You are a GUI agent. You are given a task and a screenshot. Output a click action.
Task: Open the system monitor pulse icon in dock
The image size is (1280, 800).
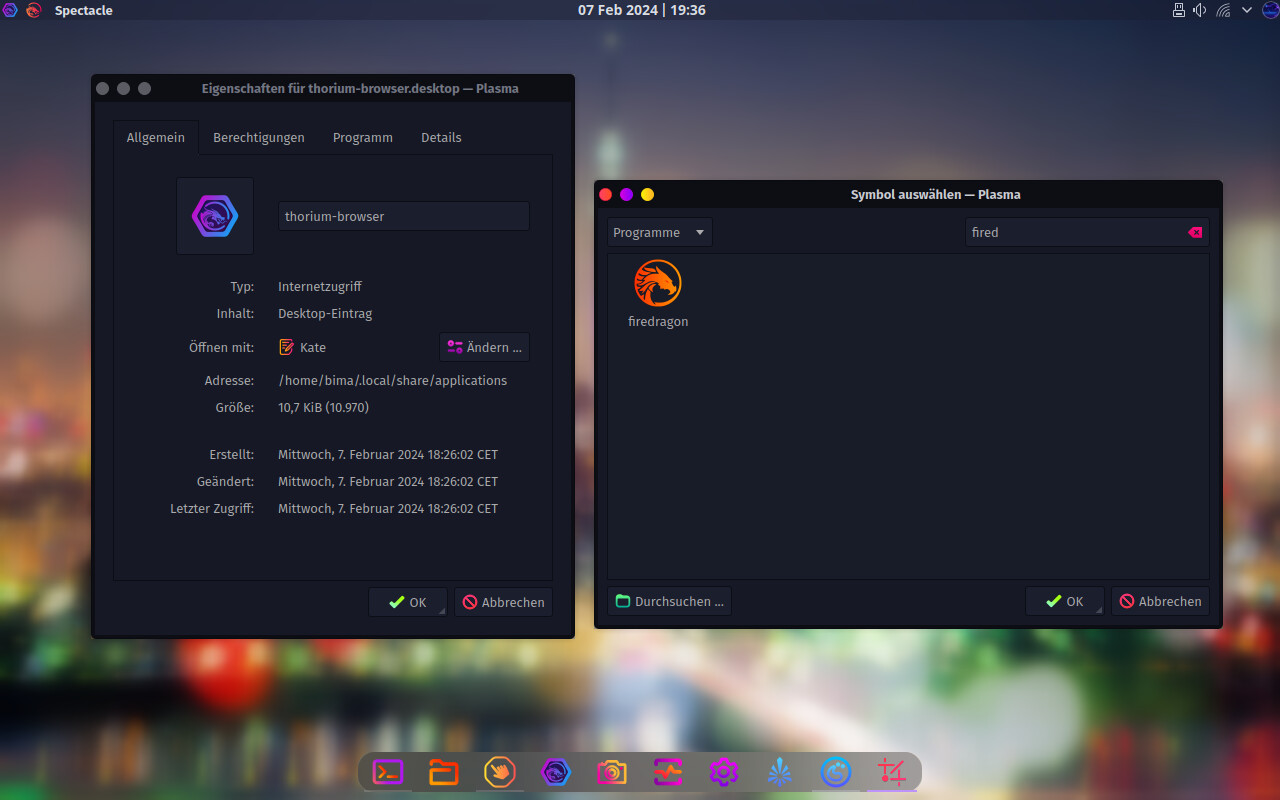(x=668, y=772)
